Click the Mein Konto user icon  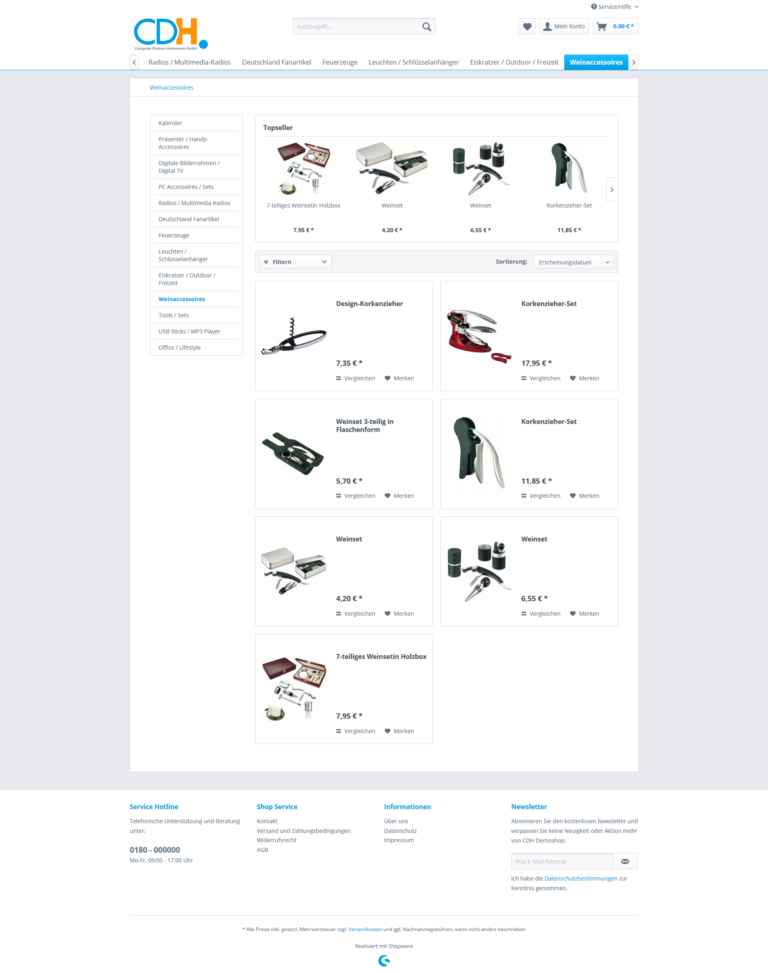click(x=547, y=26)
